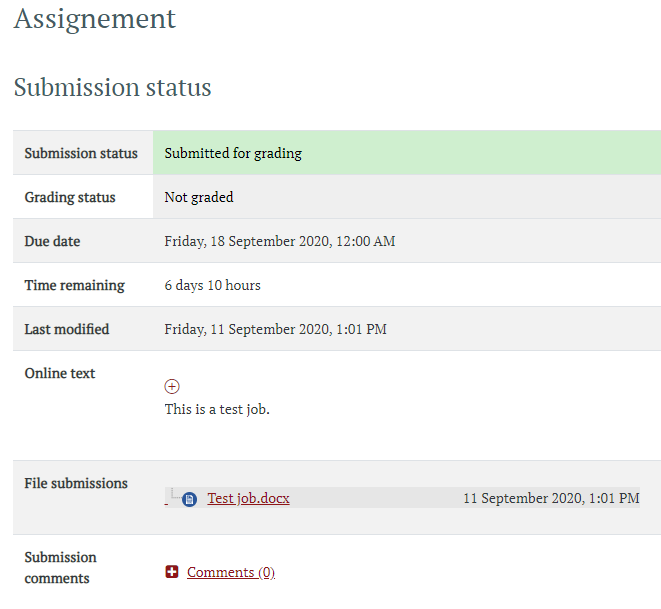Open the Test job.docx file link
This screenshot has width=661, height=609.
(x=248, y=498)
